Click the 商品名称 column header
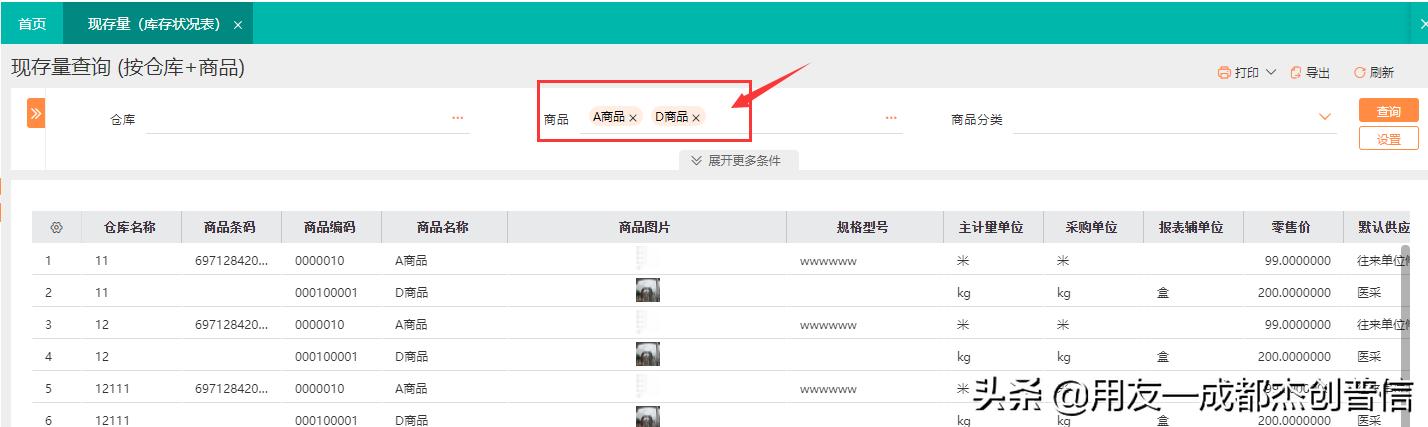The width and height of the screenshot is (1428, 427). coord(444,227)
